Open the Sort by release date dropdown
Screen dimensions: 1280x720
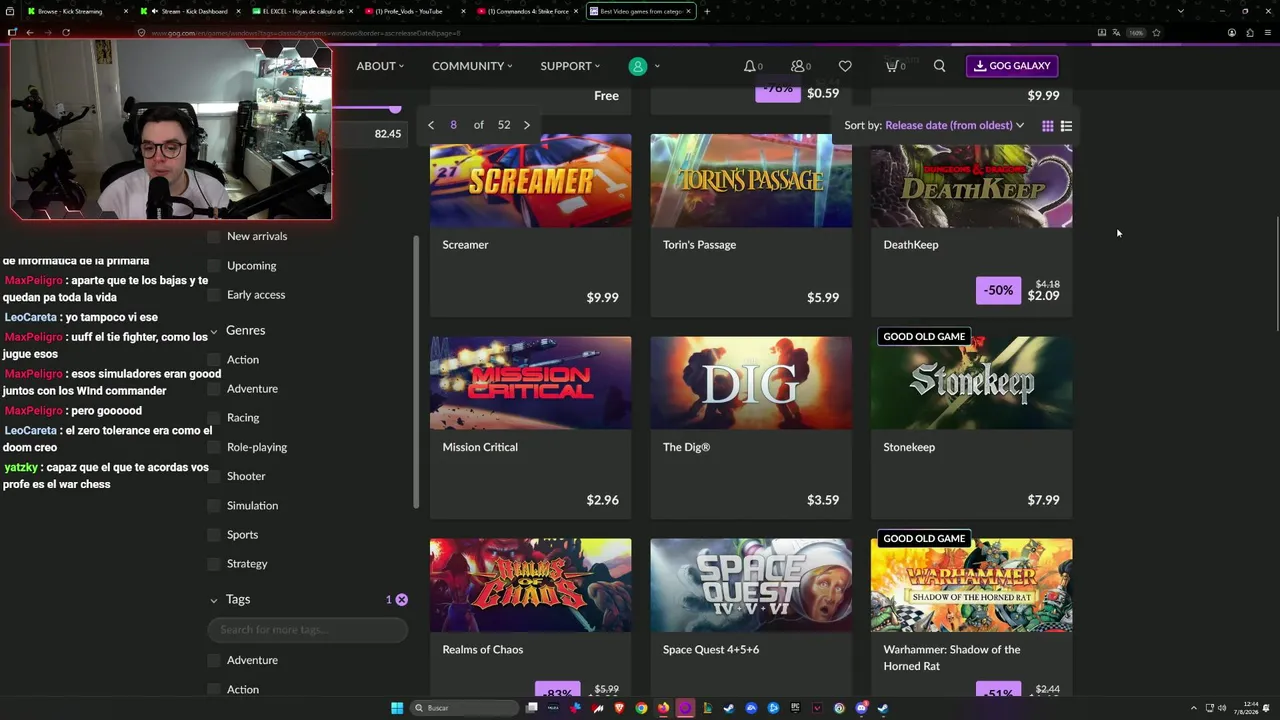954,126
